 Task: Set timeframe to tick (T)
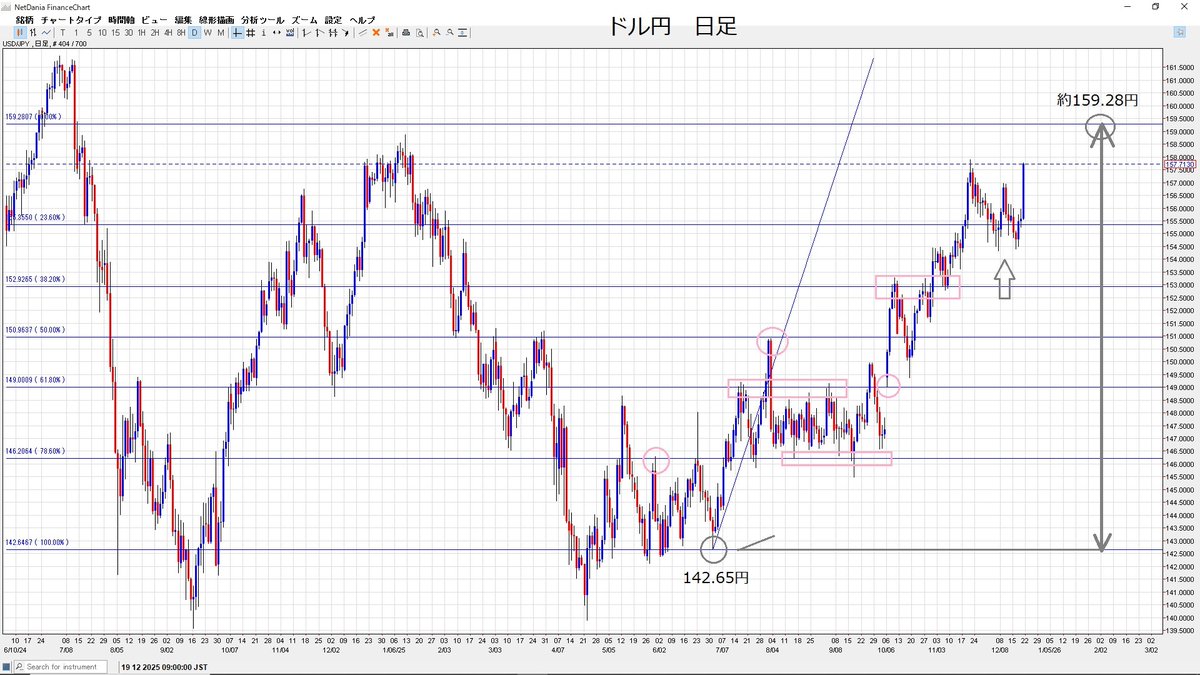[63, 32]
